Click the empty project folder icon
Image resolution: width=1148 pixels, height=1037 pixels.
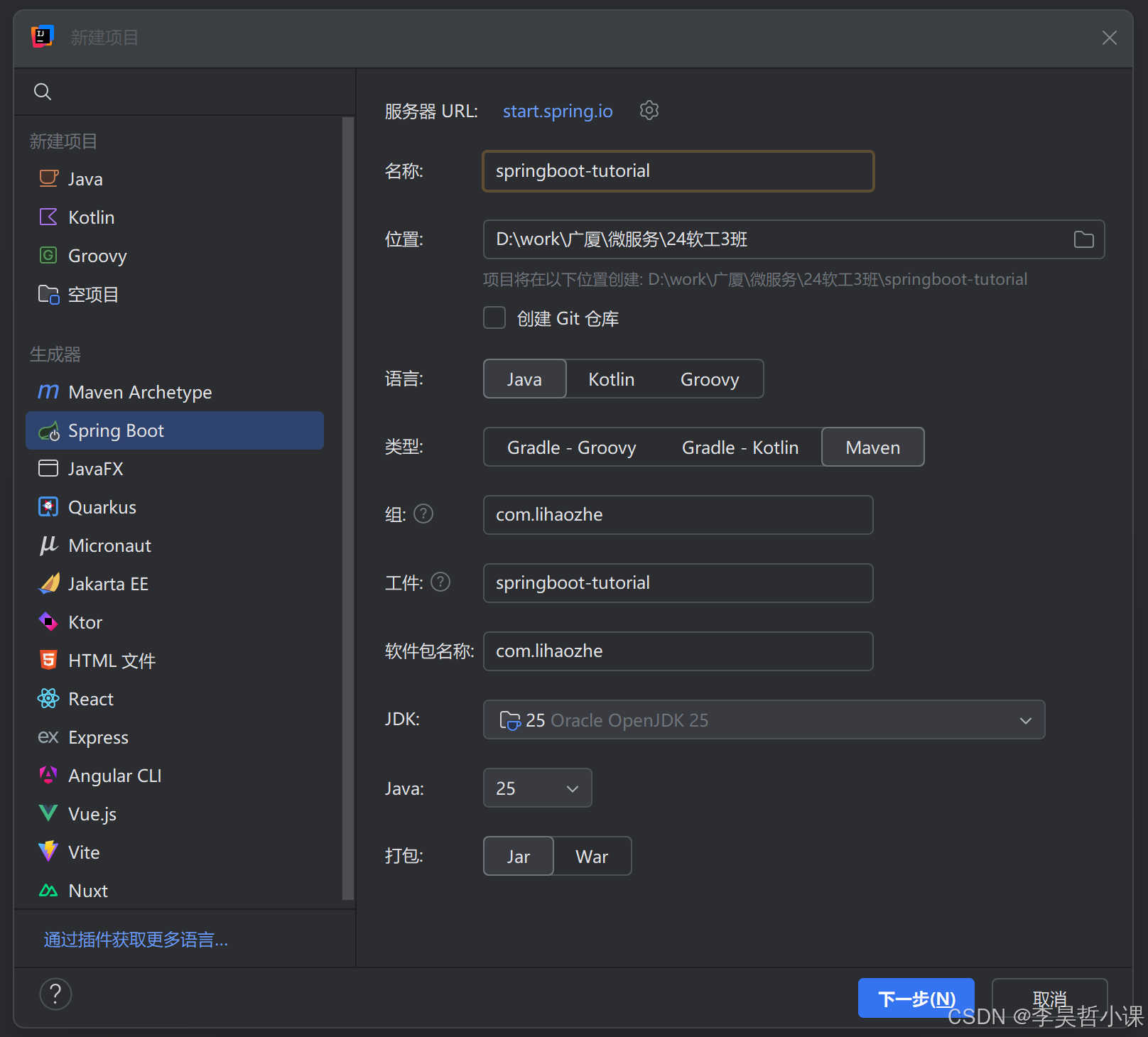(x=48, y=294)
